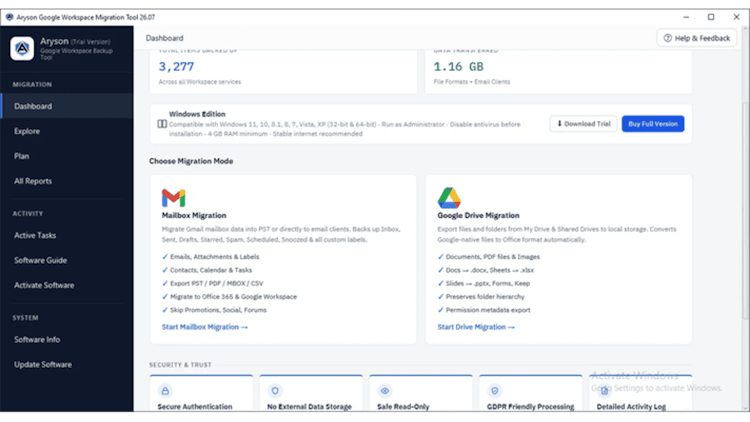Show Active Tasks from the sidebar
The width and height of the screenshot is (750, 422).
pos(67,235)
